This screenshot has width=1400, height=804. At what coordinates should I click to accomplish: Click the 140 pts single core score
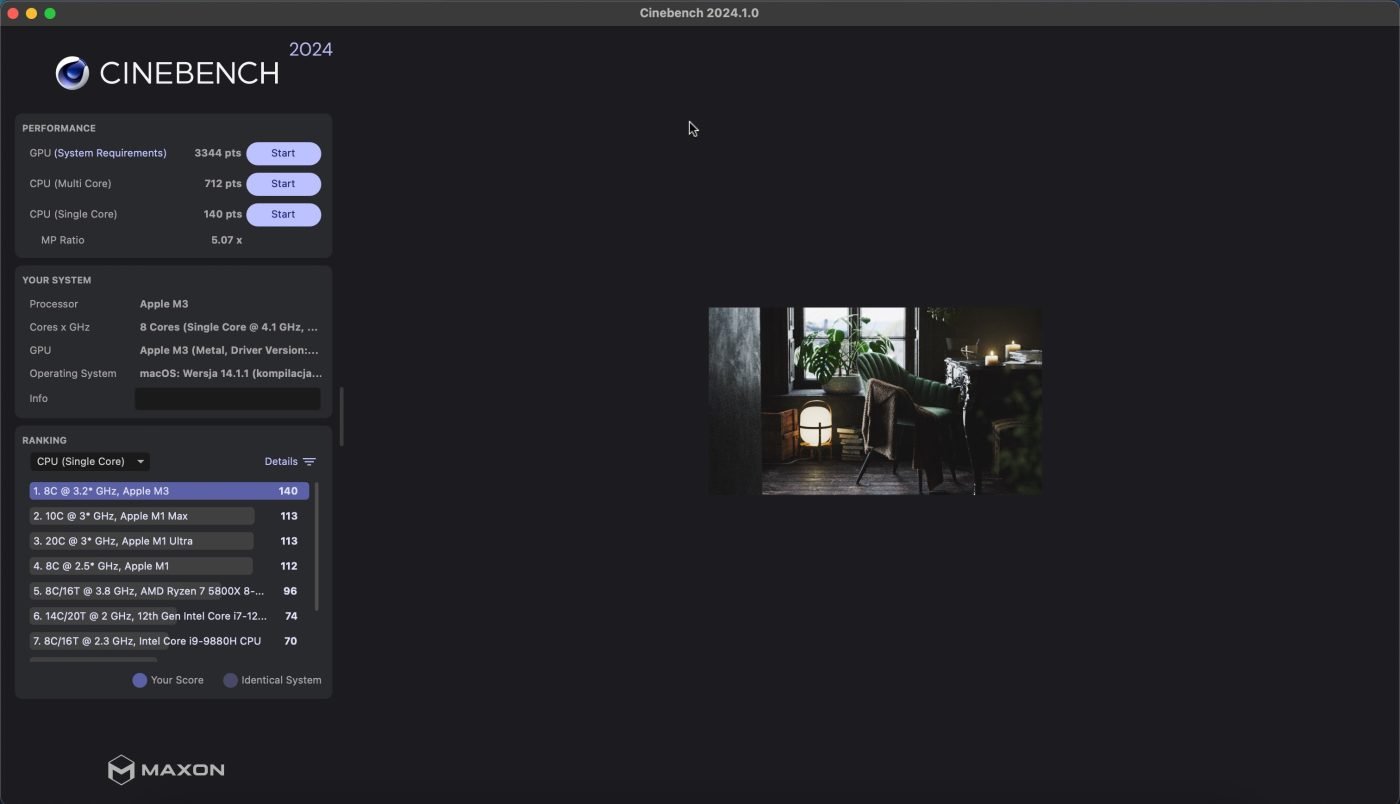[x=223, y=214]
